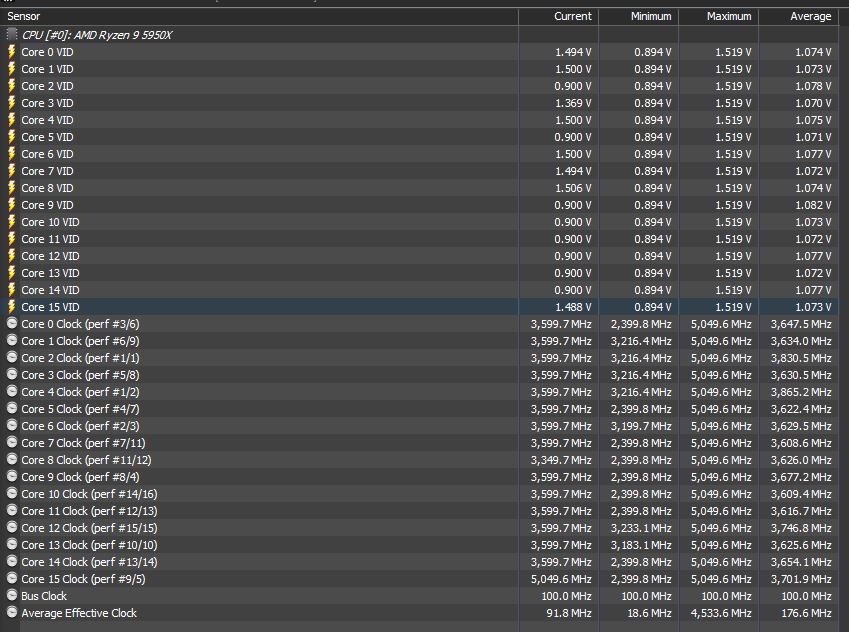This screenshot has height=632, width=849.
Task: Select the Core 12 Clock (perf #15/15) row
Action: point(419,528)
